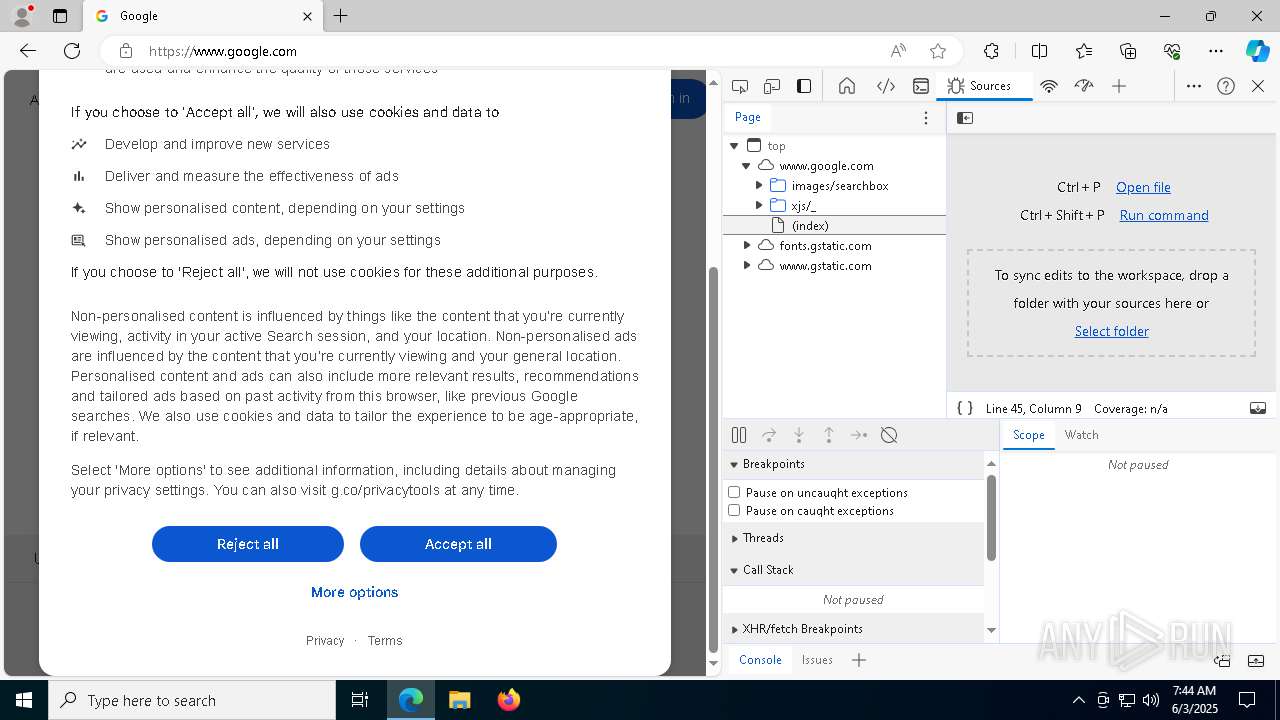The width and height of the screenshot is (1280, 720).
Task: Toggle device emulation in DevTools
Action: (x=772, y=86)
